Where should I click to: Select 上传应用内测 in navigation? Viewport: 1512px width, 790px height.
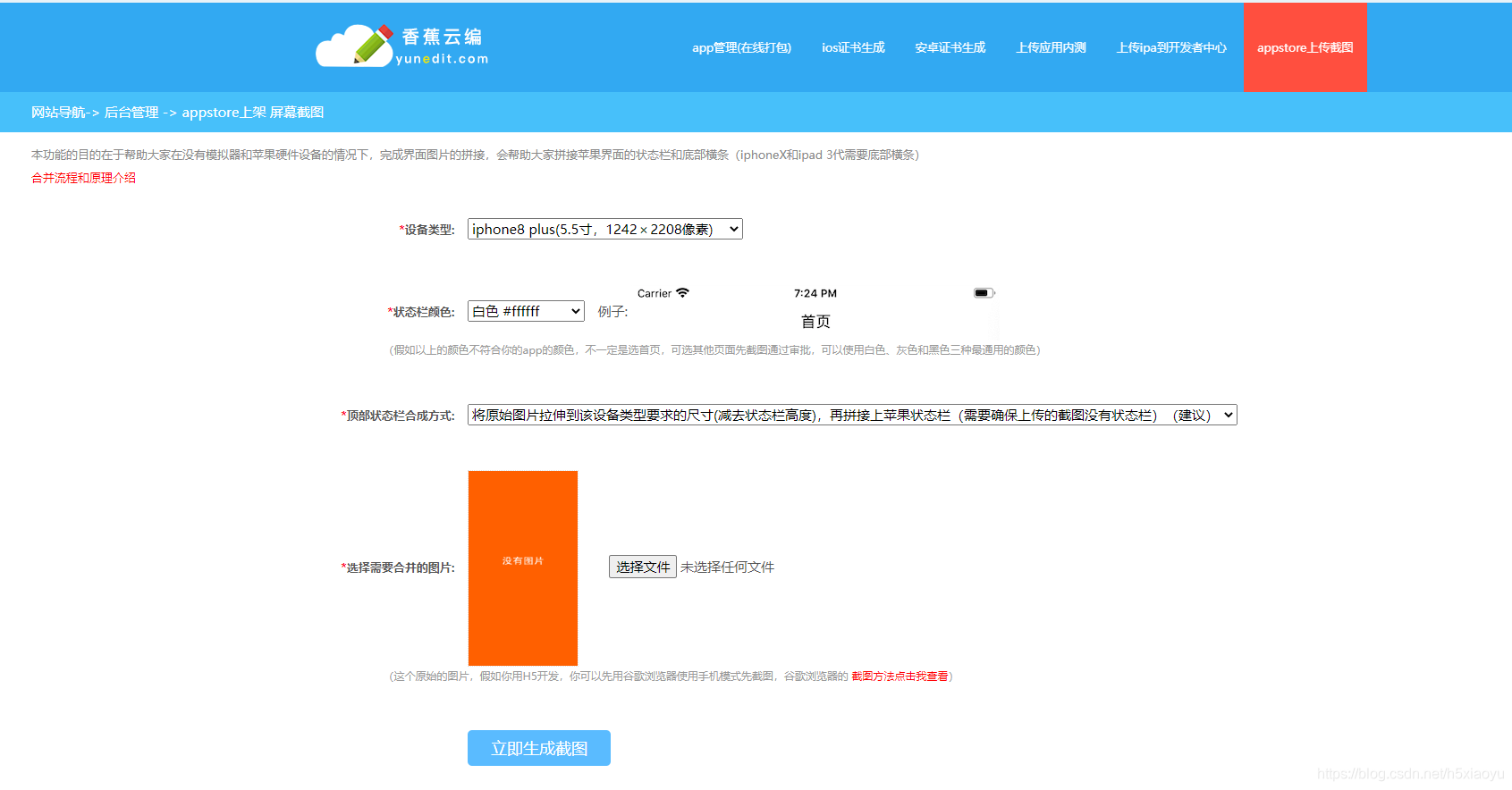(x=1051, y=47)
